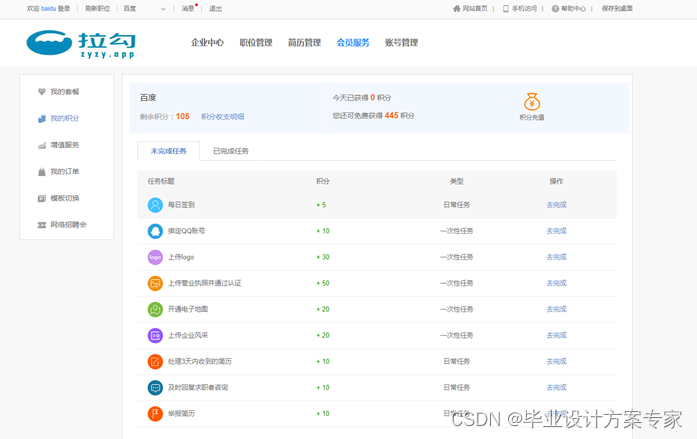Click 去完成 for 每日签到
The width and height of the screenshot is (697, 439).
(x=557, y=205)
